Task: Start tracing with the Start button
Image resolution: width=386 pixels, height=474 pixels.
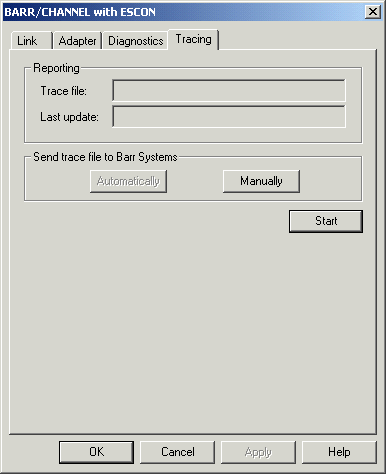Action: click(x=326, y=221)
